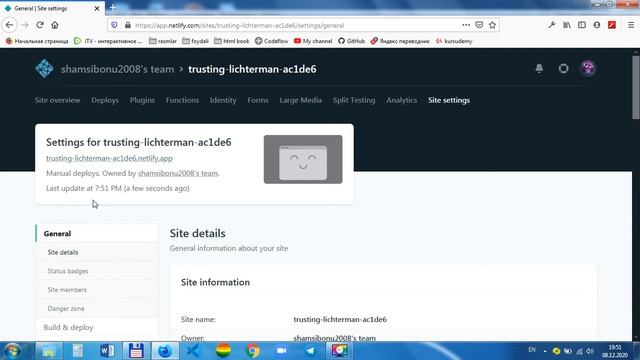Open Netlify notifications bell

pos(539,69)
